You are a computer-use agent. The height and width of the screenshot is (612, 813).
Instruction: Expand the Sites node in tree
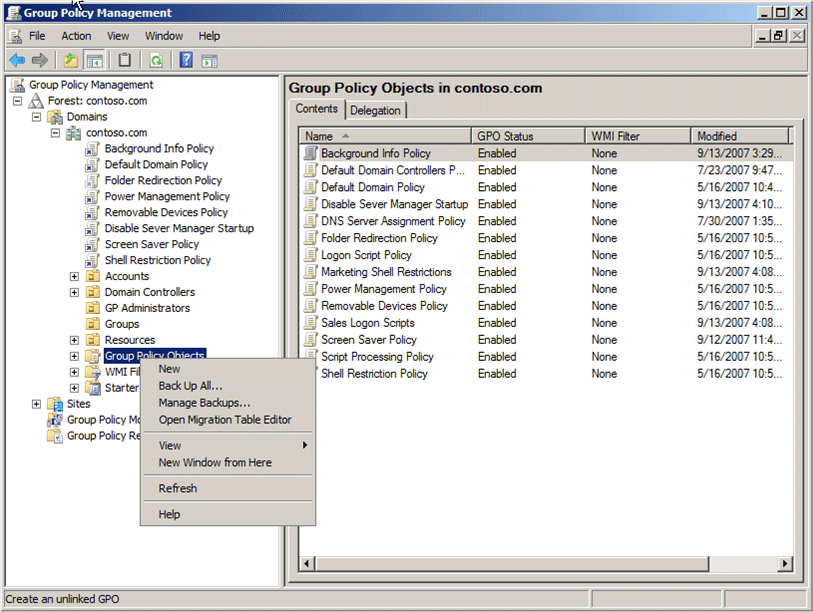click(x=37, y=404)
